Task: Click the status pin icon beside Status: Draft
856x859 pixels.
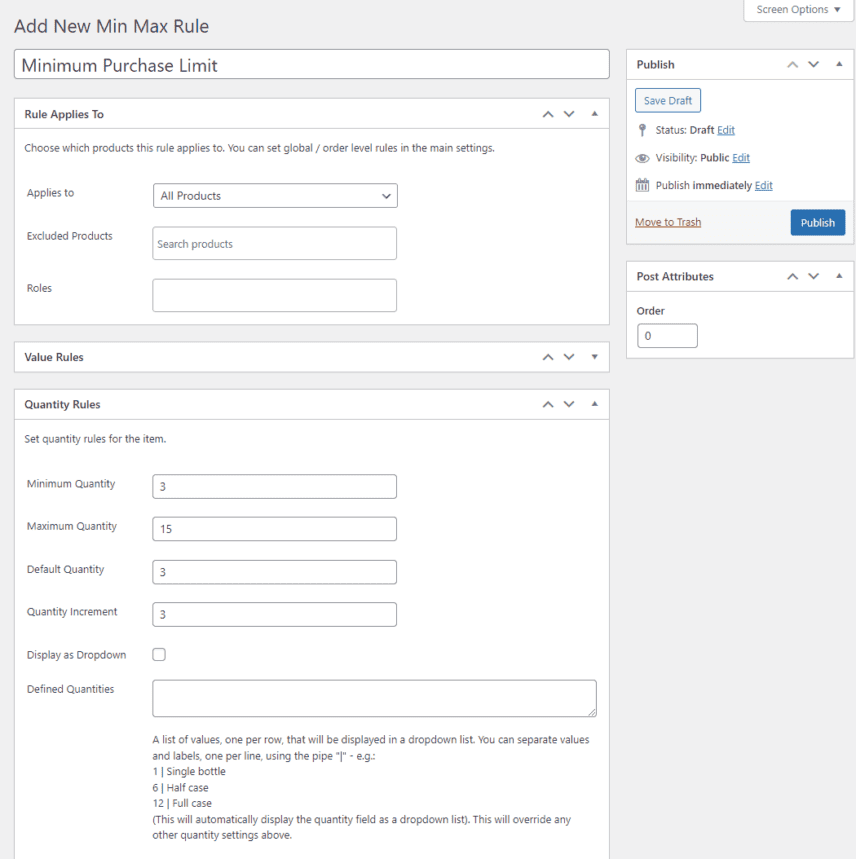Action: tap(641, 130)
